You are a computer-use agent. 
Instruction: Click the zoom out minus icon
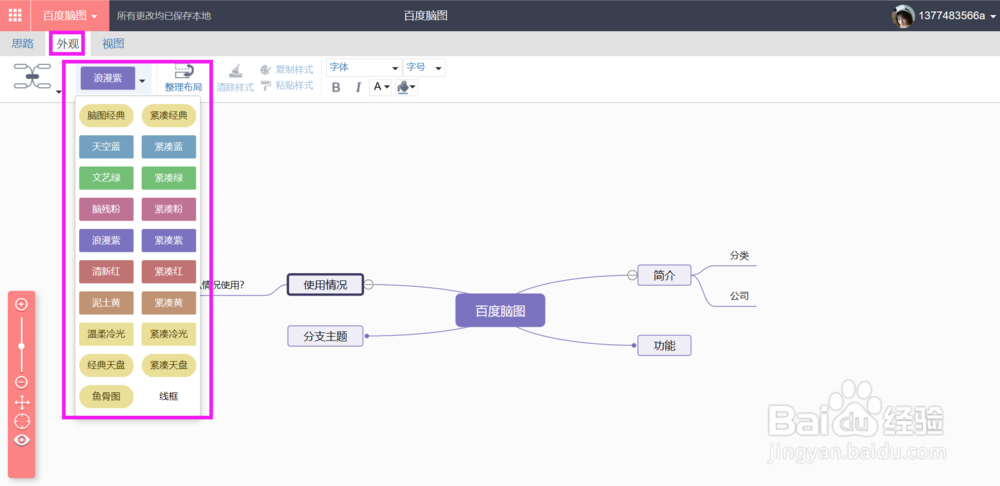tap(21, 383)
